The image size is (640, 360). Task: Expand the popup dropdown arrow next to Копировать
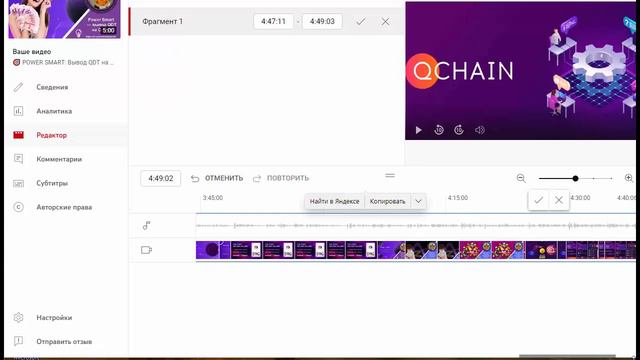[418, 202]
